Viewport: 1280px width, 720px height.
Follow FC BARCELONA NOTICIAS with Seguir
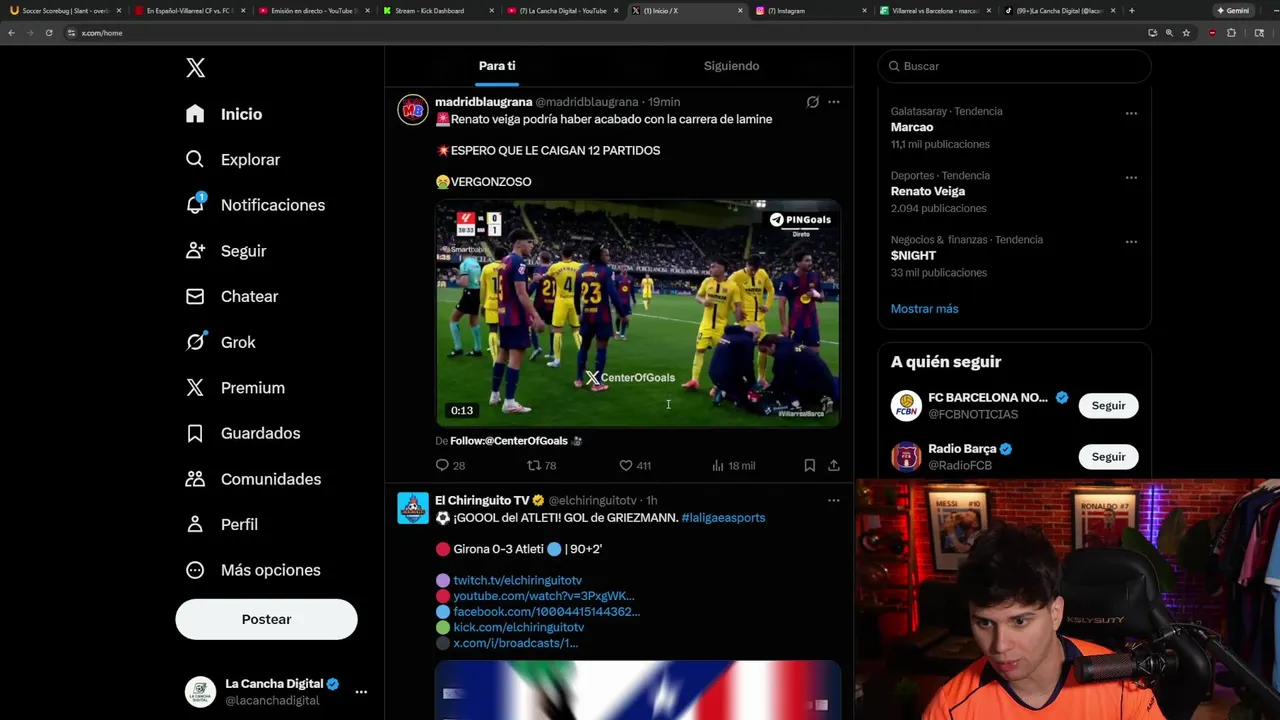coord(1108,405)
